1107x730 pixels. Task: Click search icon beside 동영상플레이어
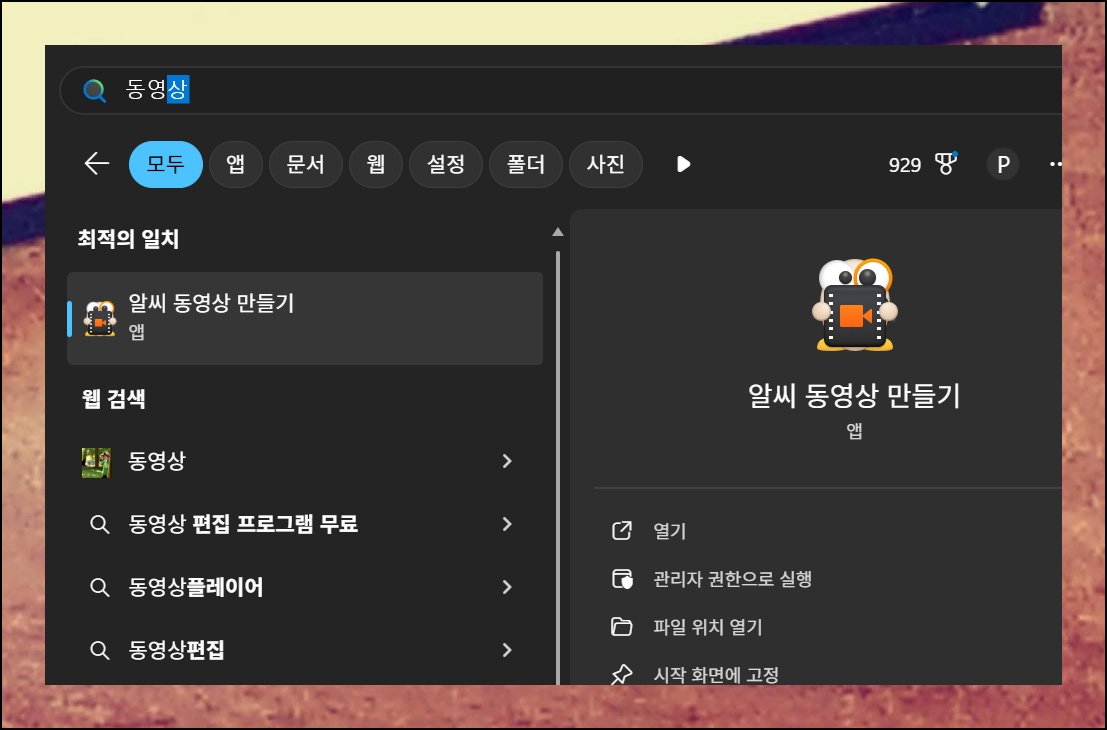[x=100, y=587]
